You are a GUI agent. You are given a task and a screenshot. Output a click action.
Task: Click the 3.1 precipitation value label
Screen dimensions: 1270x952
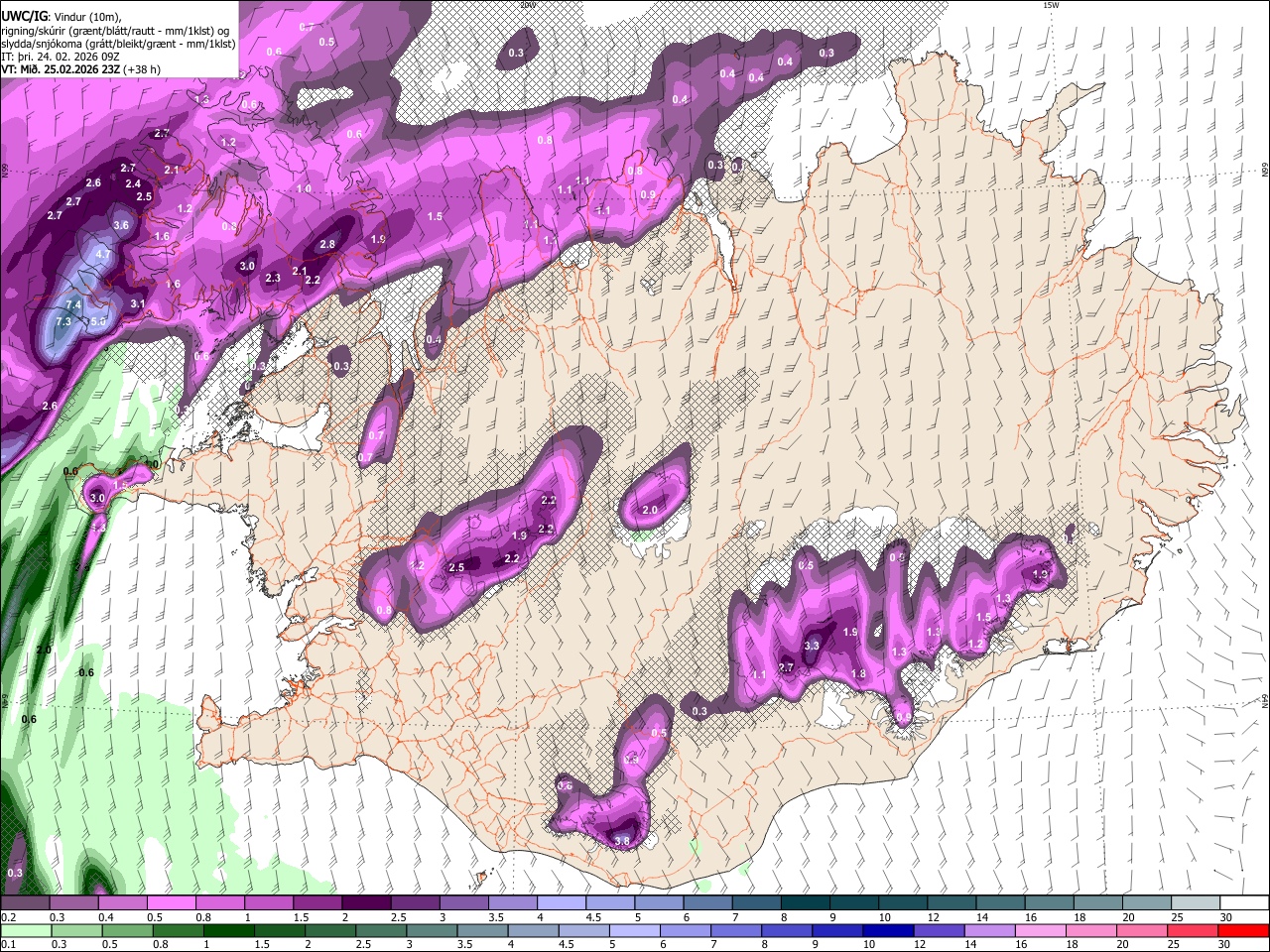(x=138, y=304)
